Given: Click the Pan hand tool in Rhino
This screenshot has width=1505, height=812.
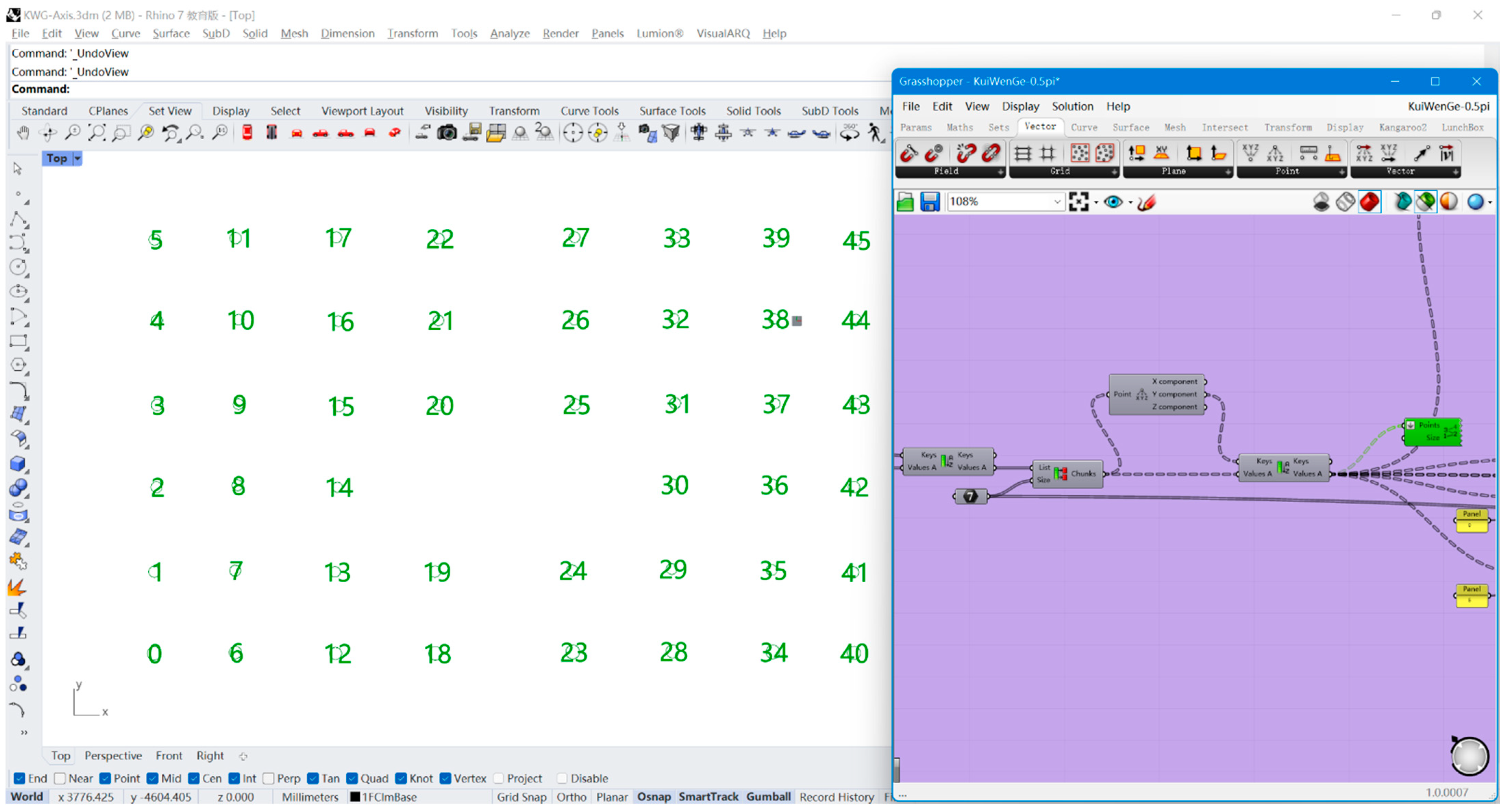Looking at the screenshot, I should [23, 133].
